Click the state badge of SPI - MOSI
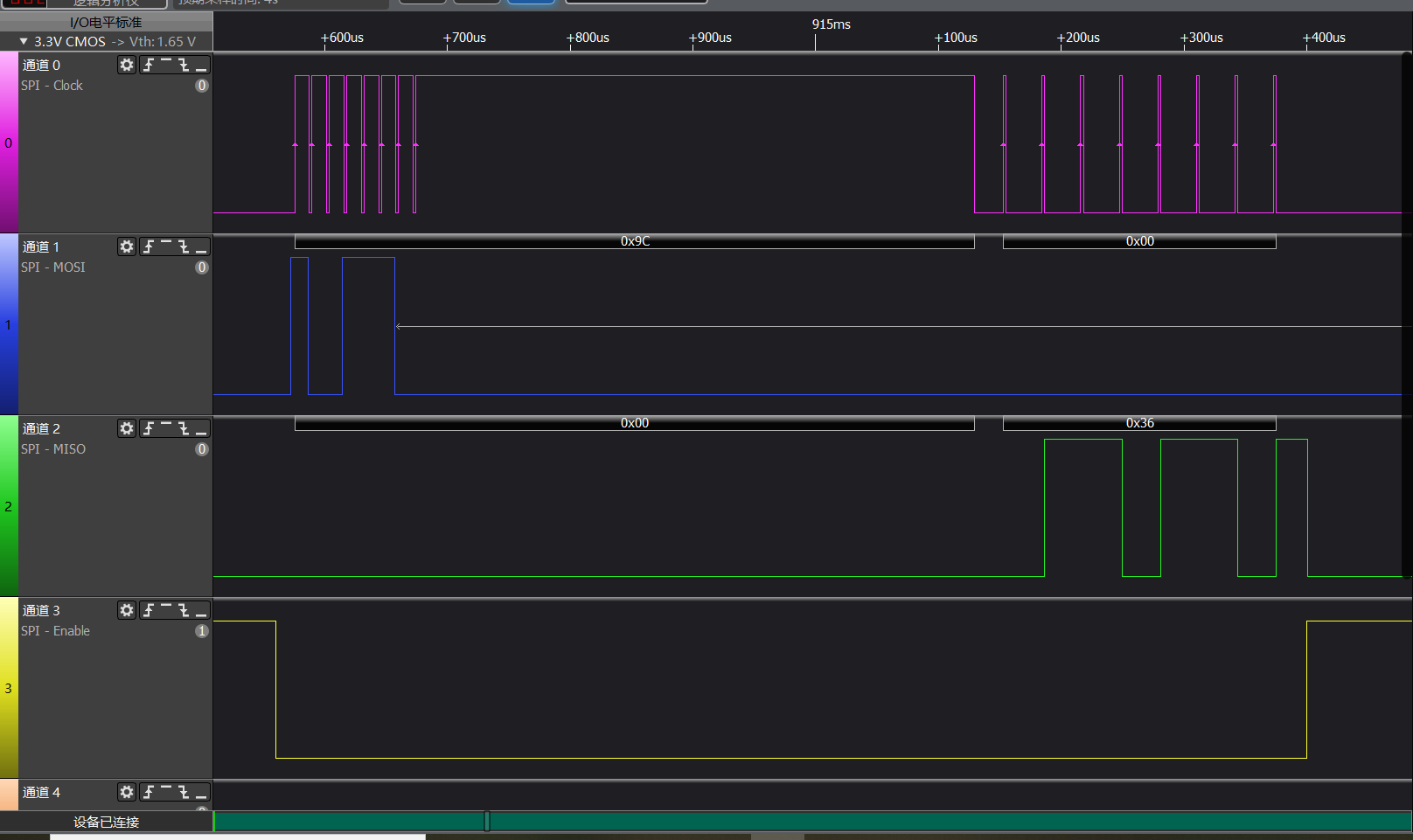 click(202, 267)
